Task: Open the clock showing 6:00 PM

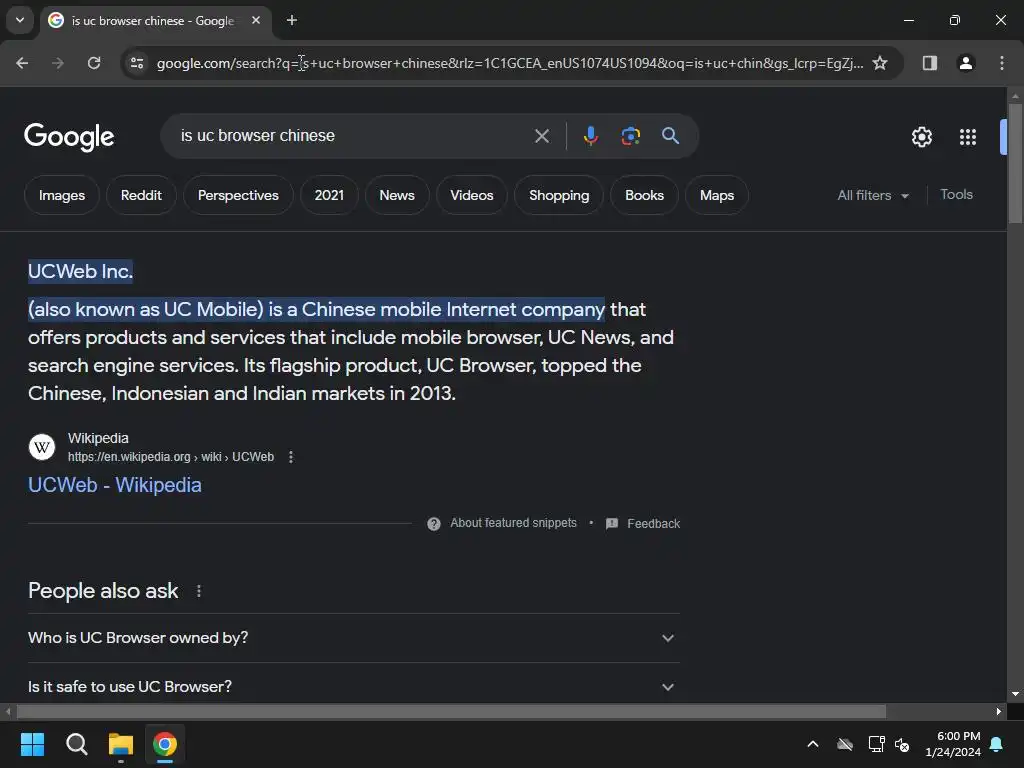Action: (x=953, y=744)
